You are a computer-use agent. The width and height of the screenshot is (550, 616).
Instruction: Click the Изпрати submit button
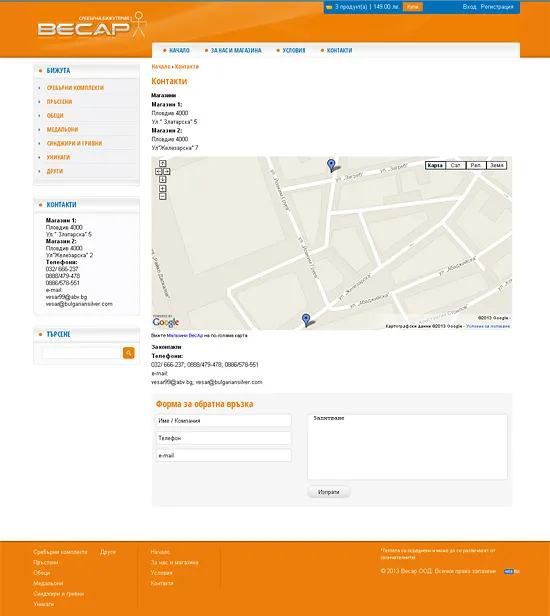[328, 492]
